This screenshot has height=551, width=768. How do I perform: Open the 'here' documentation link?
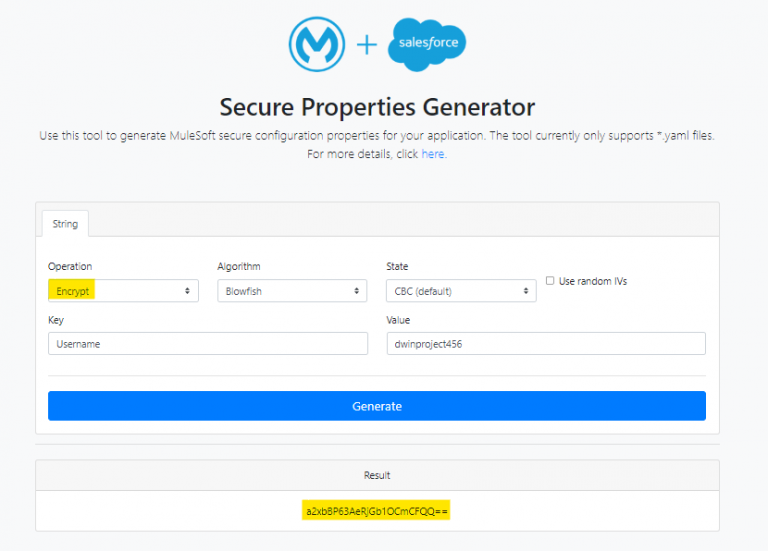tap(433, 154)
